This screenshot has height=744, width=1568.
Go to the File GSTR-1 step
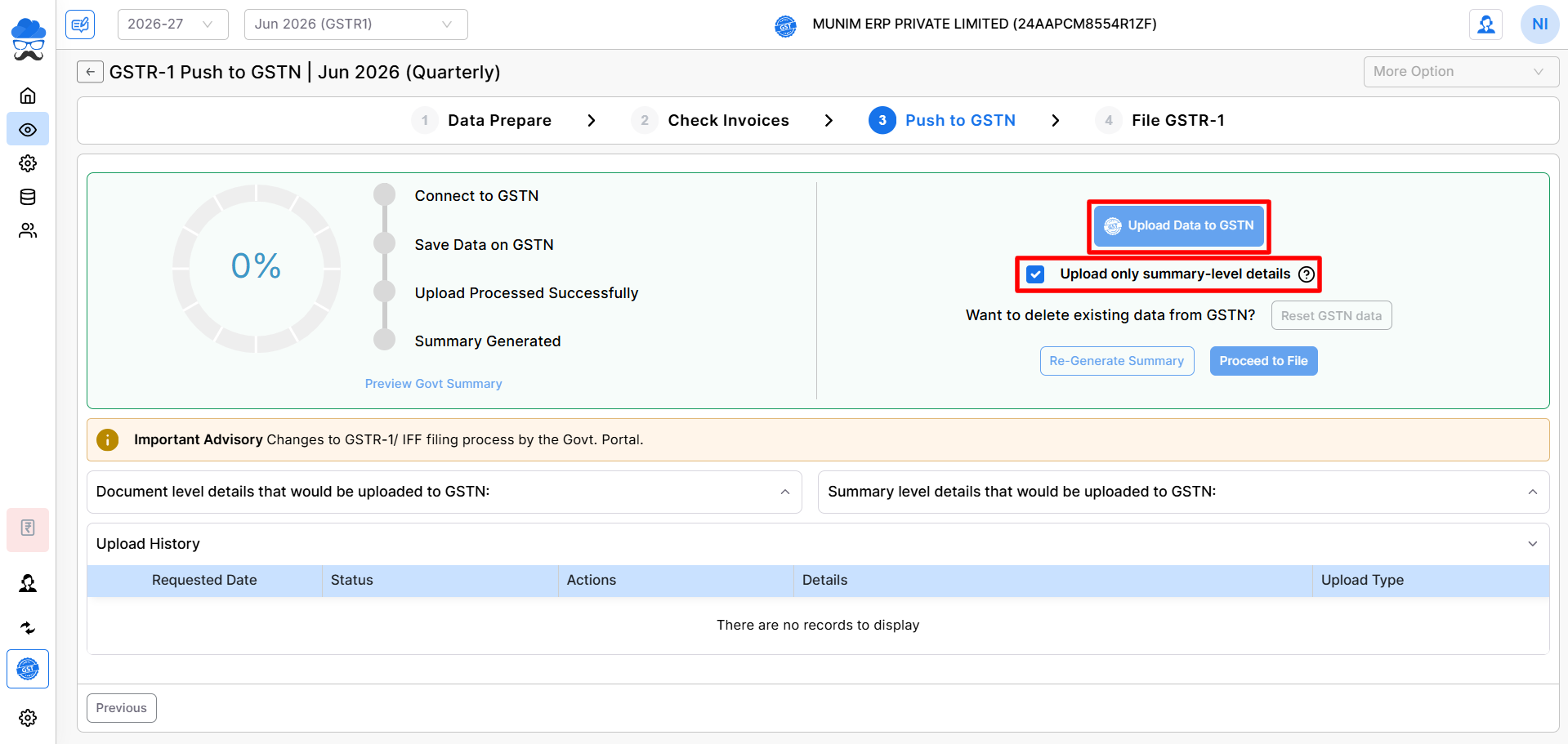click(x=1160, y=121)
